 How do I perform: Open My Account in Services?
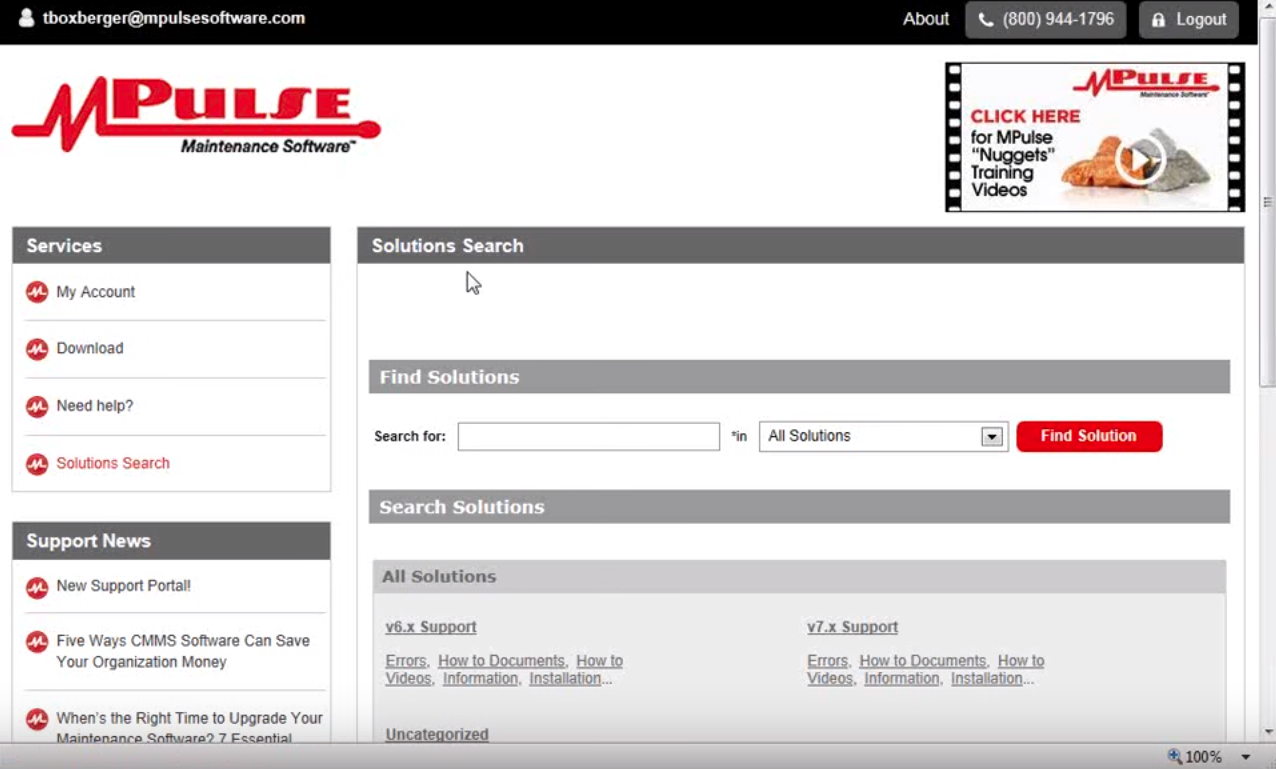click(x=96, y=292)
